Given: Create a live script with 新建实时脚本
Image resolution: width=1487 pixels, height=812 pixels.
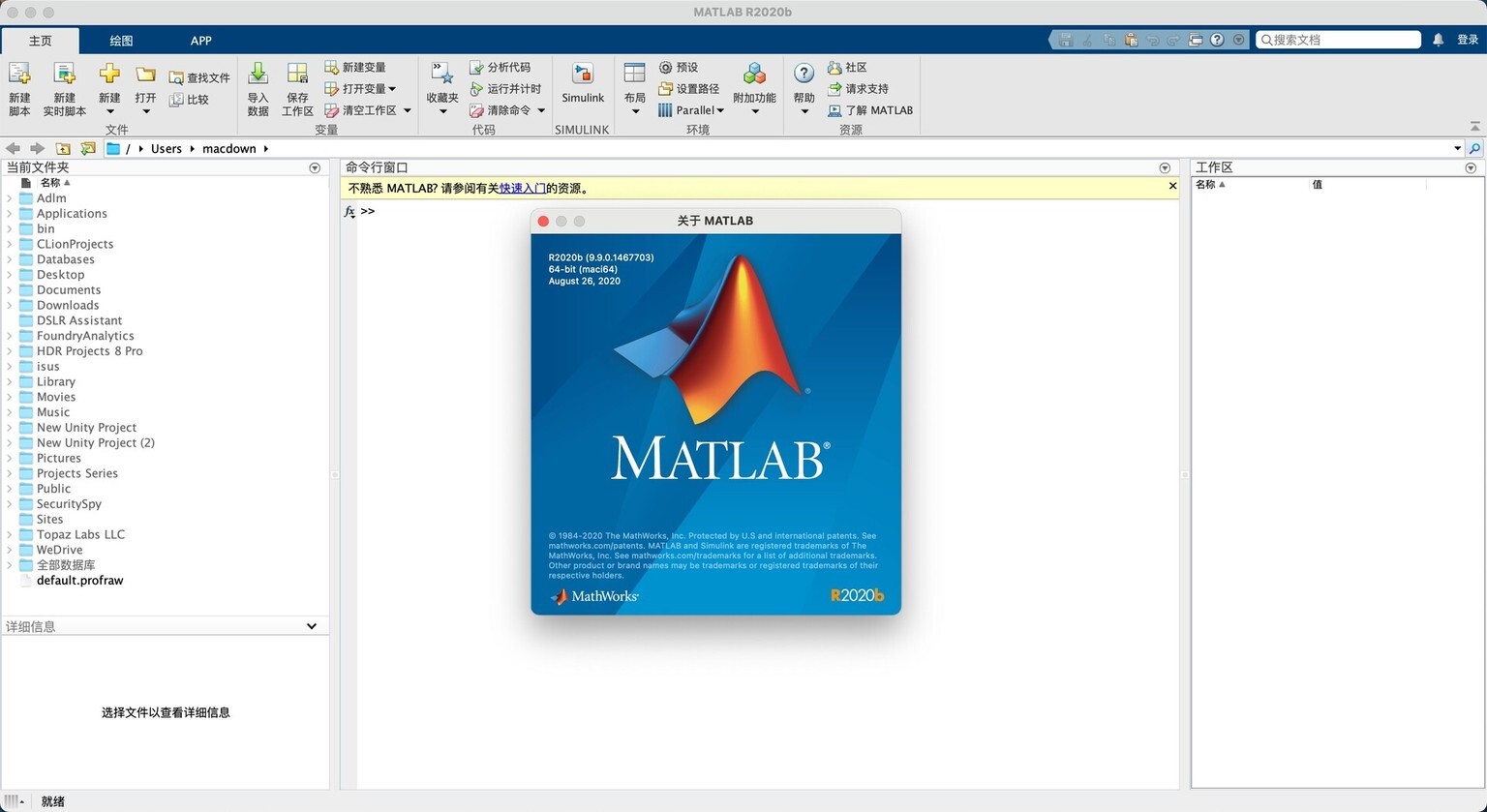Looking at the screenshot, I should [x=65, y=88].
